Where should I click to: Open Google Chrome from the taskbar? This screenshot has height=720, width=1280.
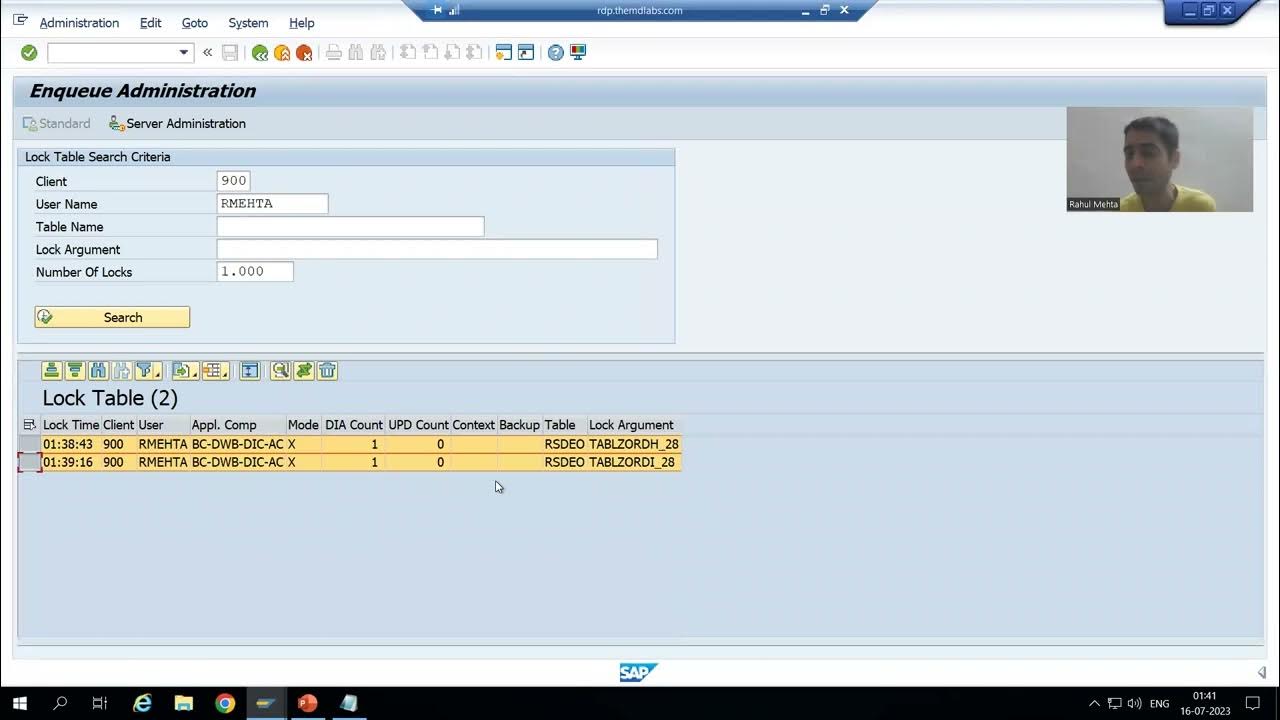click(225, 703)
